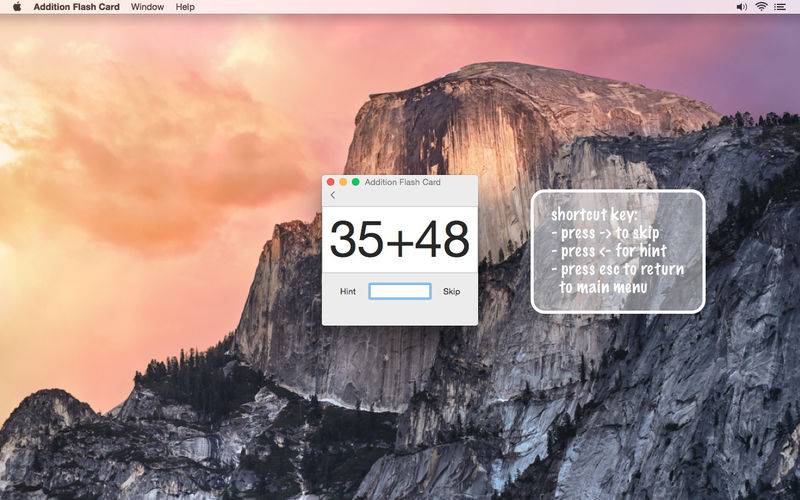Screen dimensions: 800x500
Task: Click the Skip button
Action: [x=452, y=291]
